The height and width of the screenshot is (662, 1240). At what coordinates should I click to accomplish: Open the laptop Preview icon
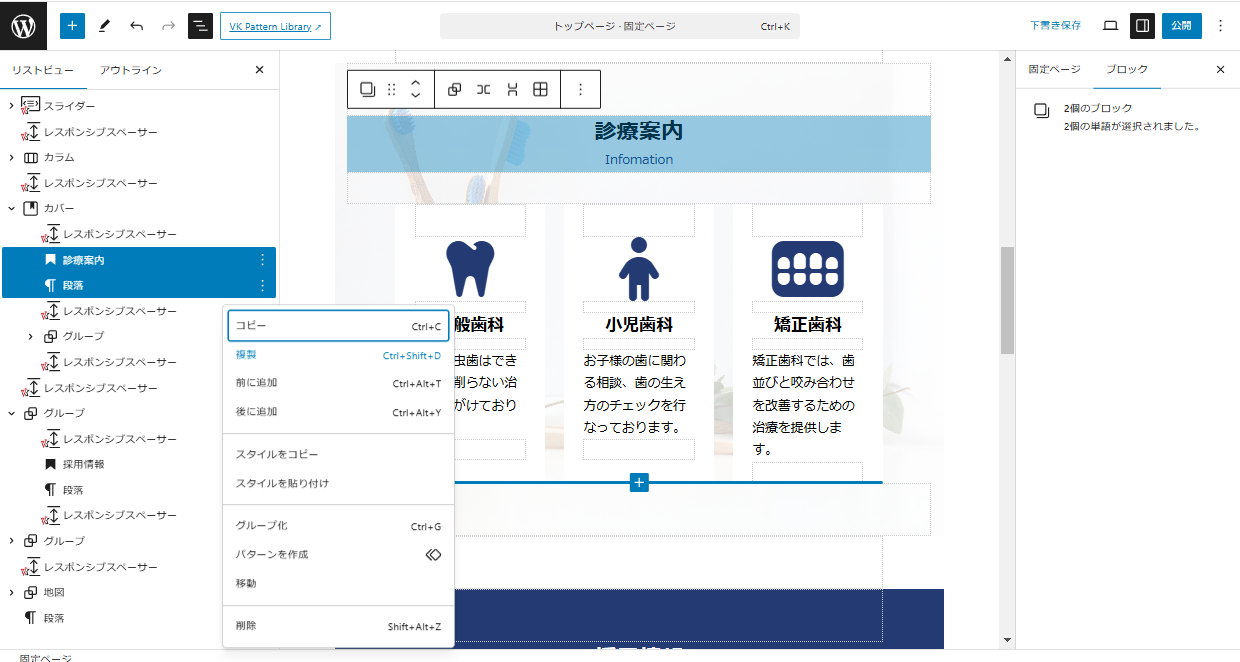tap(1110, 26)
